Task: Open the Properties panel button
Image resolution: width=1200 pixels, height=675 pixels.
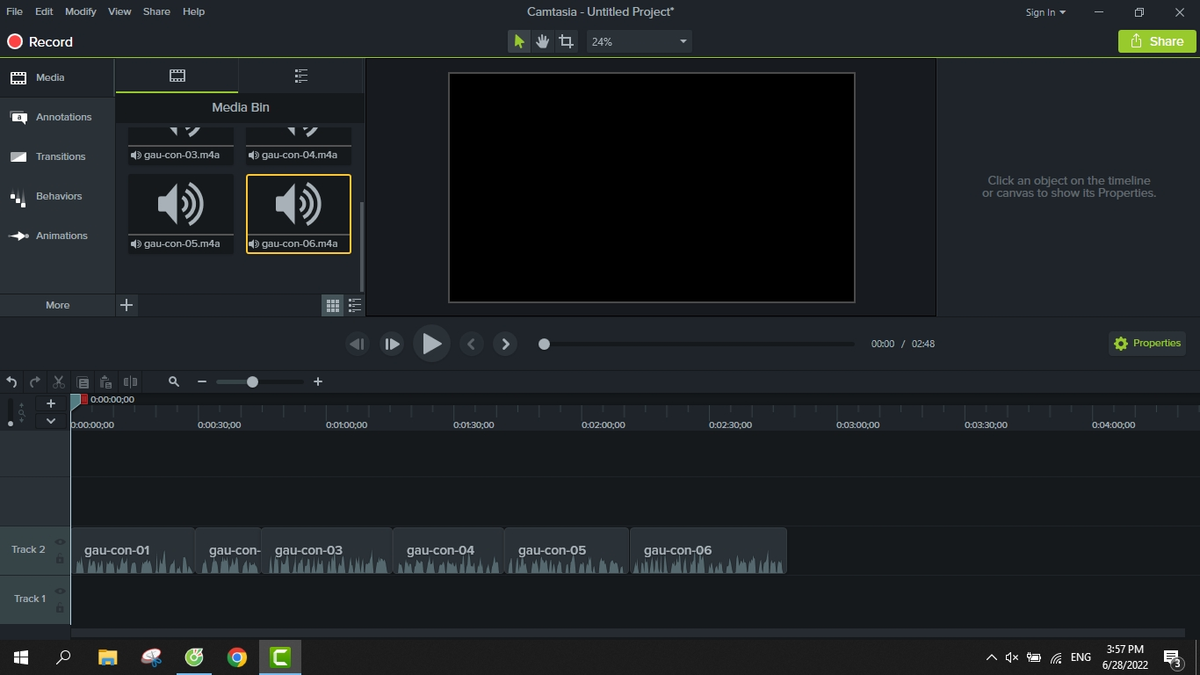Action: pos(1147,343)
